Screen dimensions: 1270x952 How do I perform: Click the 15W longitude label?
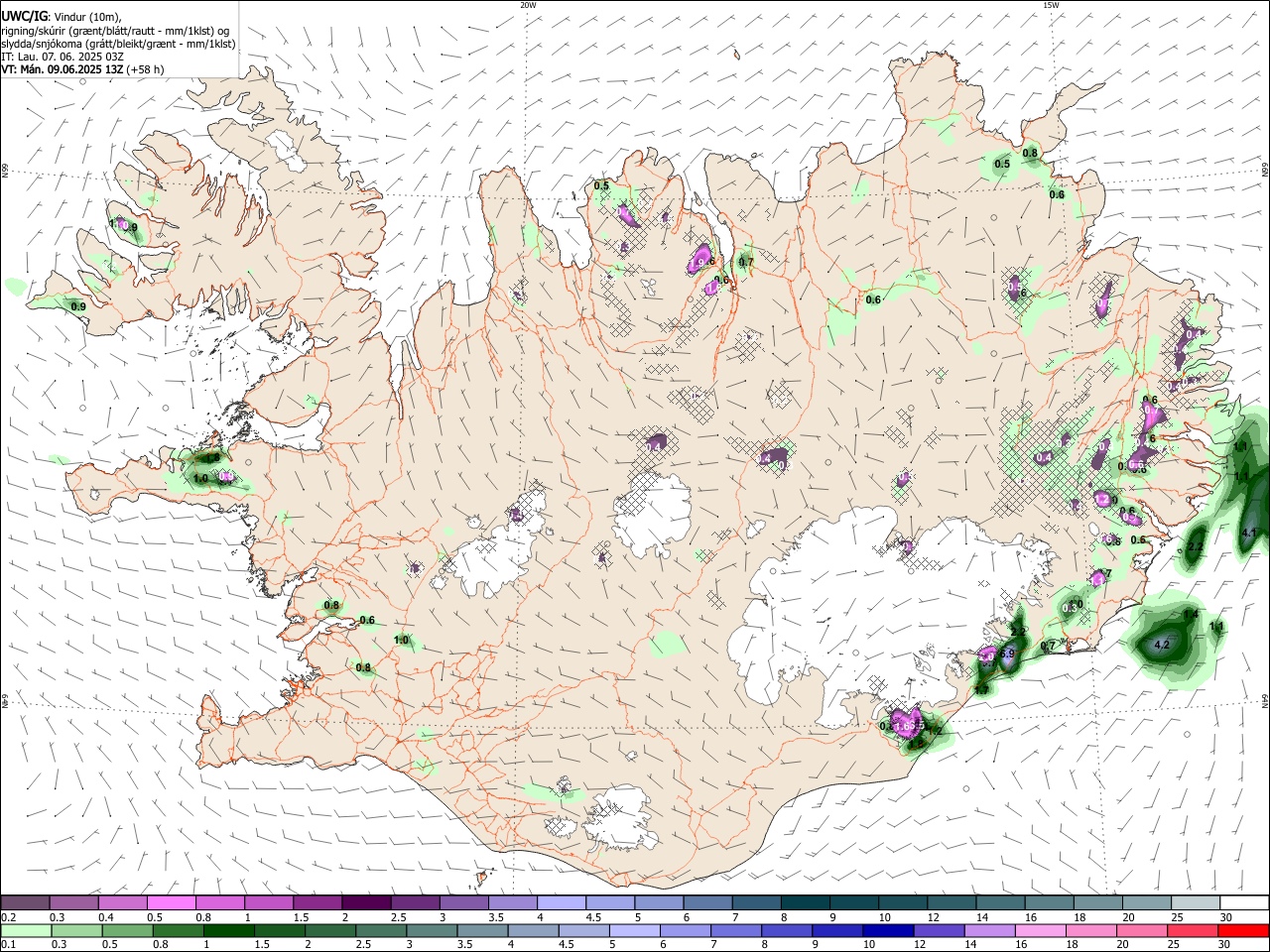point(1051,5)
